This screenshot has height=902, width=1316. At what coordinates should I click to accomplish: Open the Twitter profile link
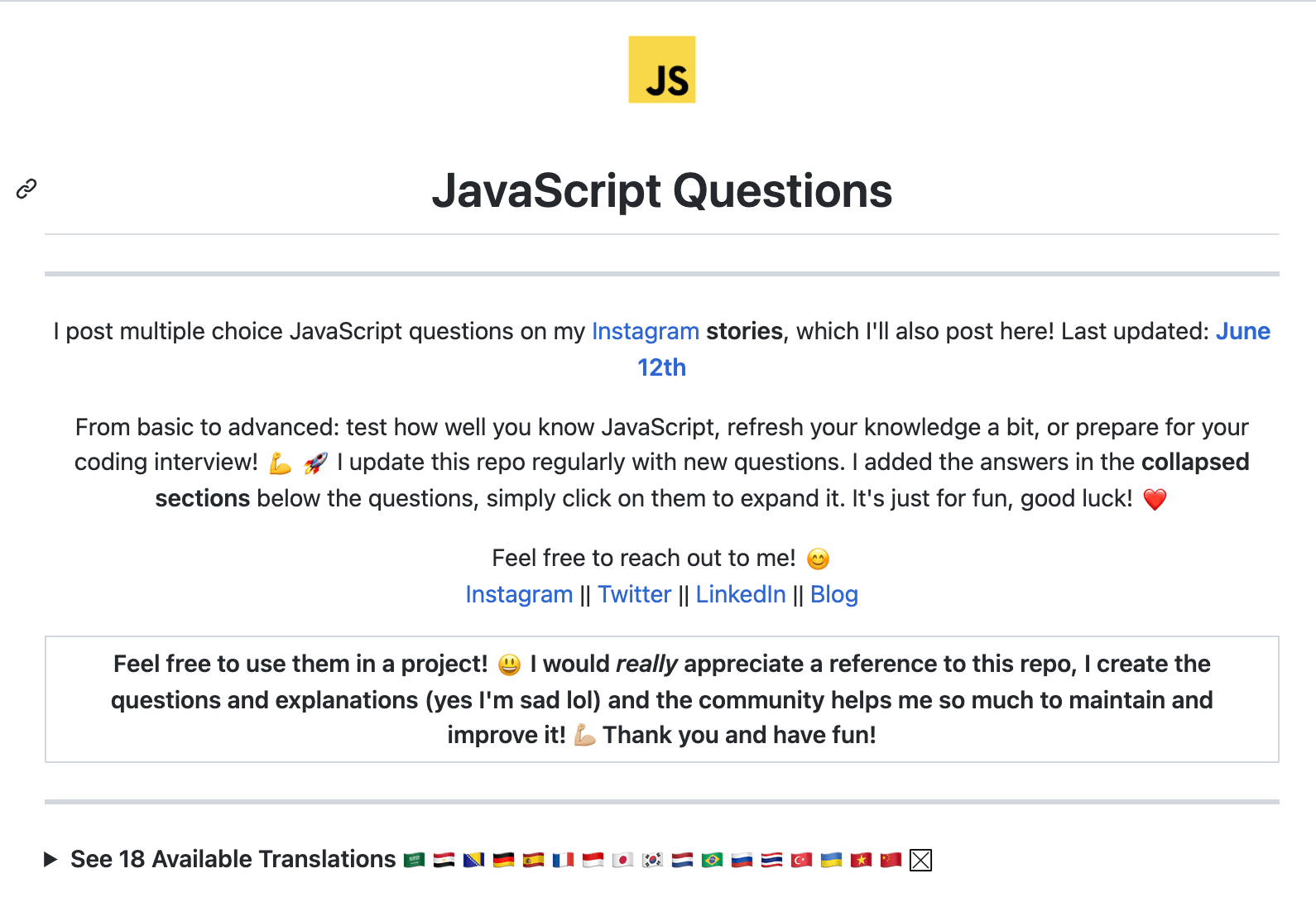634,594
